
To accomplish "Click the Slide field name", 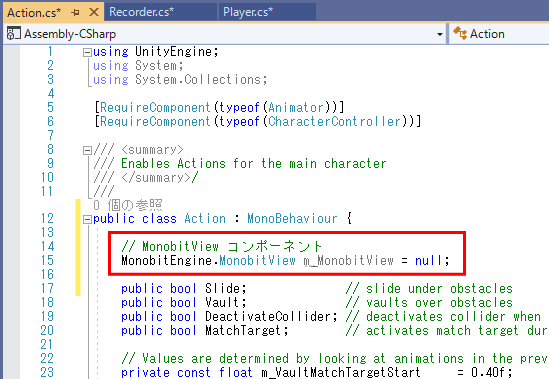I will pos(223,289).
